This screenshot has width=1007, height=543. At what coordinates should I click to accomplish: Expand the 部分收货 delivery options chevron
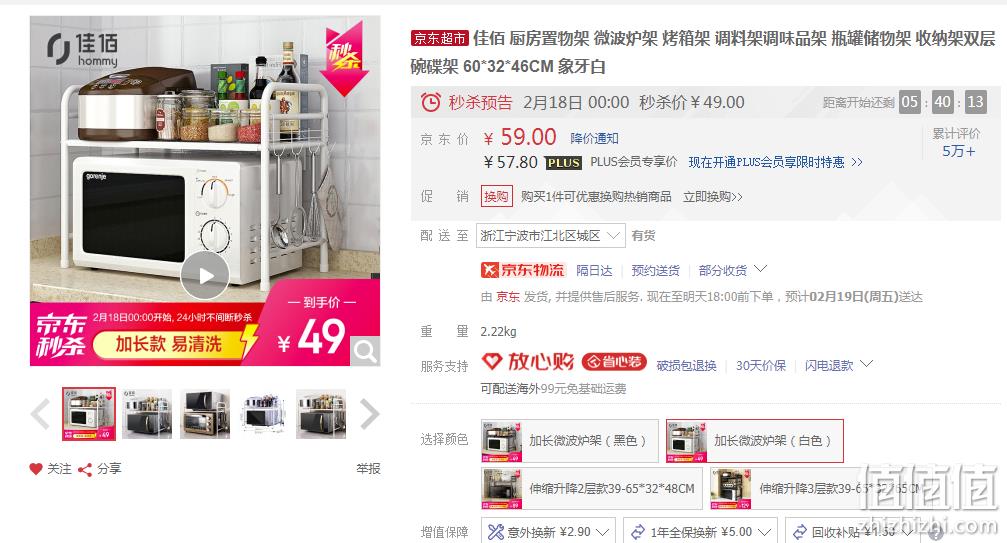(760, 269)
